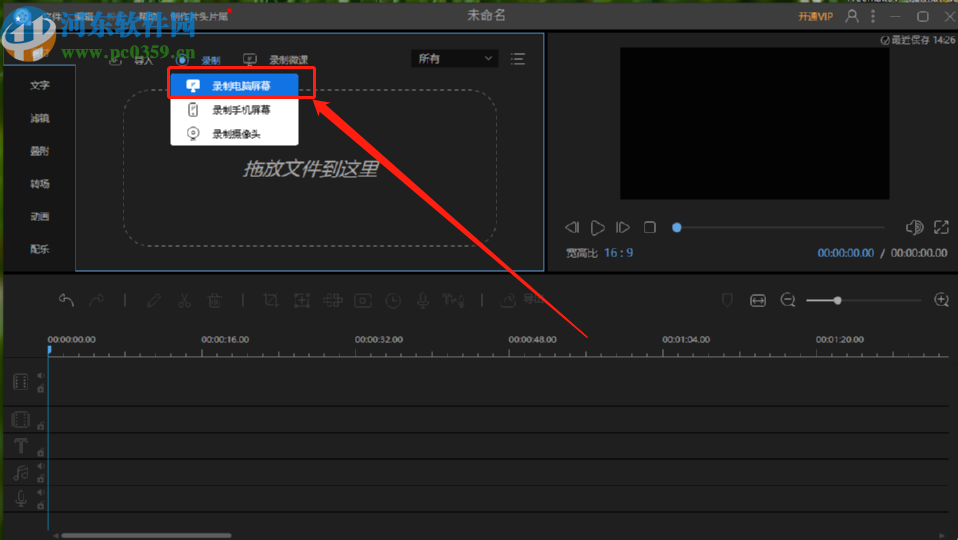Click the redo arrow in timeline toolbar

click(97, 300)
